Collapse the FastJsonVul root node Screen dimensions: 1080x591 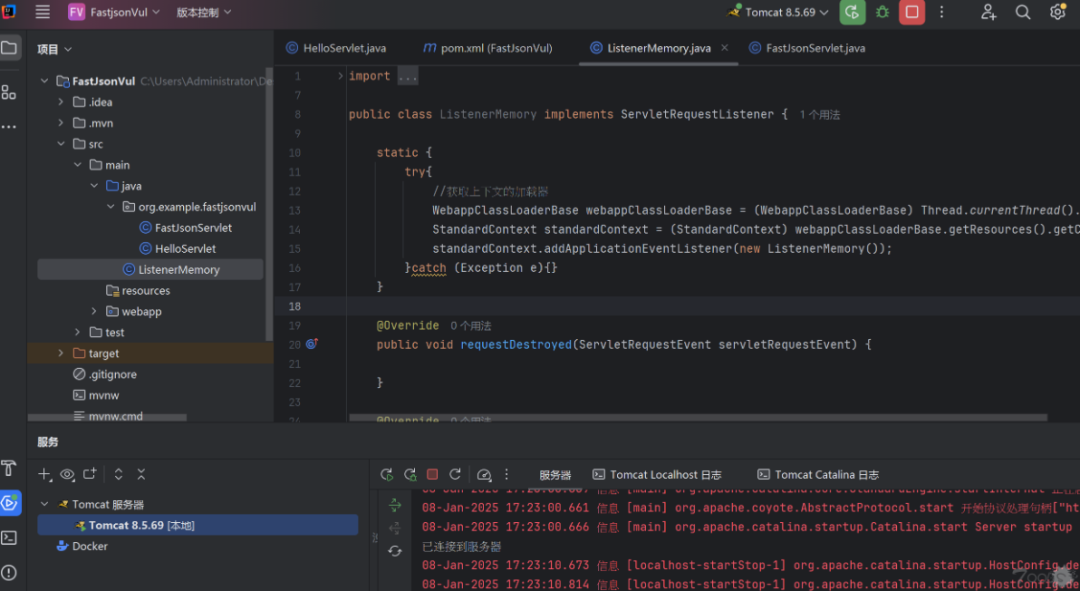pos(45,81)
